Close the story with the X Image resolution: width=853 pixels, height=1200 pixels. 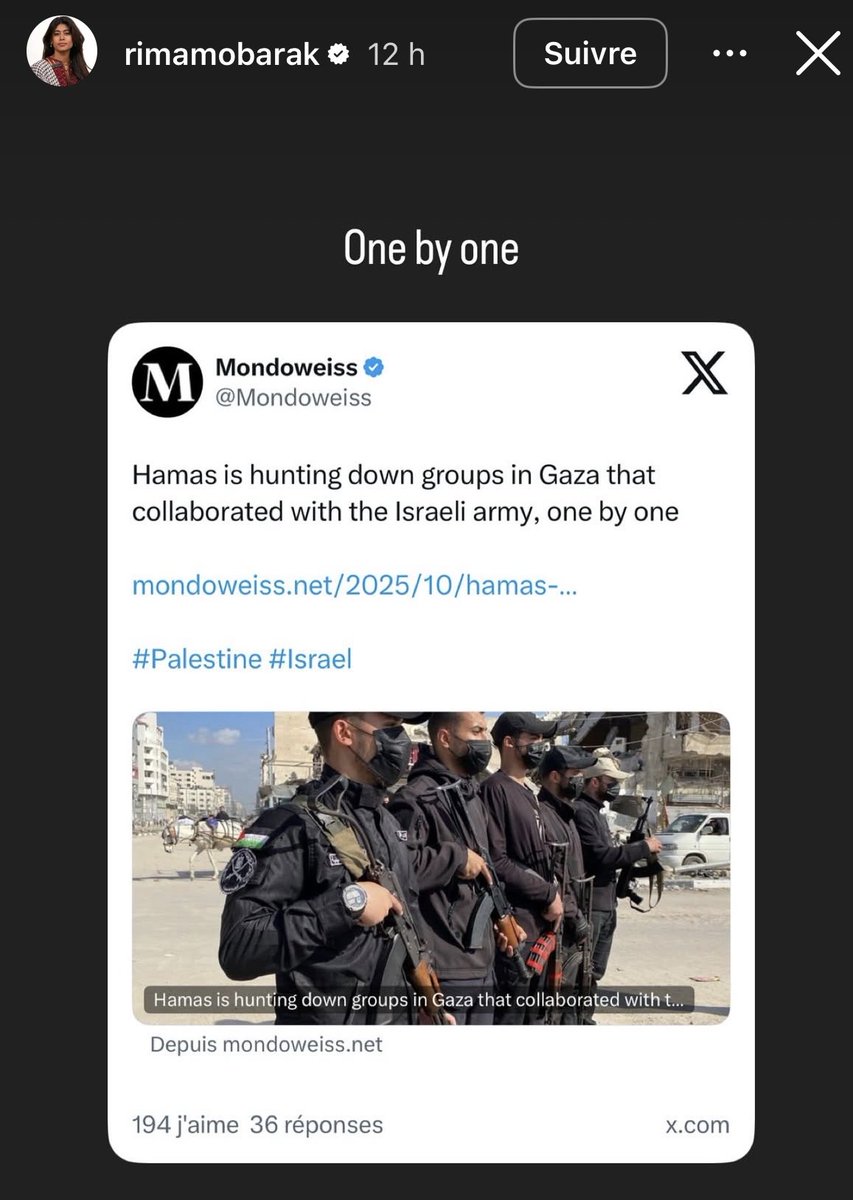pyautogui.click(x=817, y=53)
